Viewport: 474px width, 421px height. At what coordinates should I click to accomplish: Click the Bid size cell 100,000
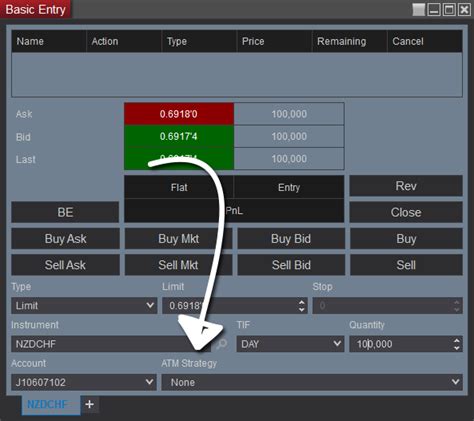pyautogui.click(x=289, y=136)
